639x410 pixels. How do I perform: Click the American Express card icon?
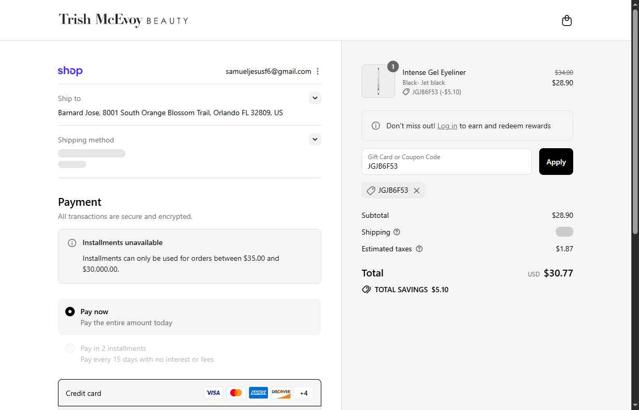point(258,393)
